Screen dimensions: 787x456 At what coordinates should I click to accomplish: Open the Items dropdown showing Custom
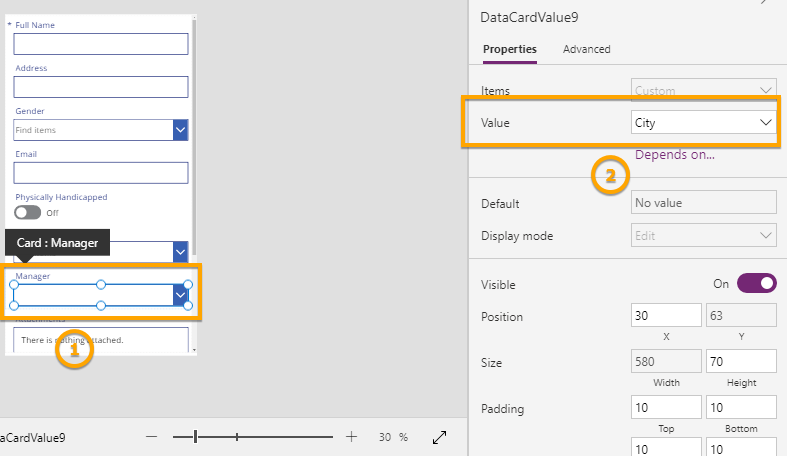[704, 91]
